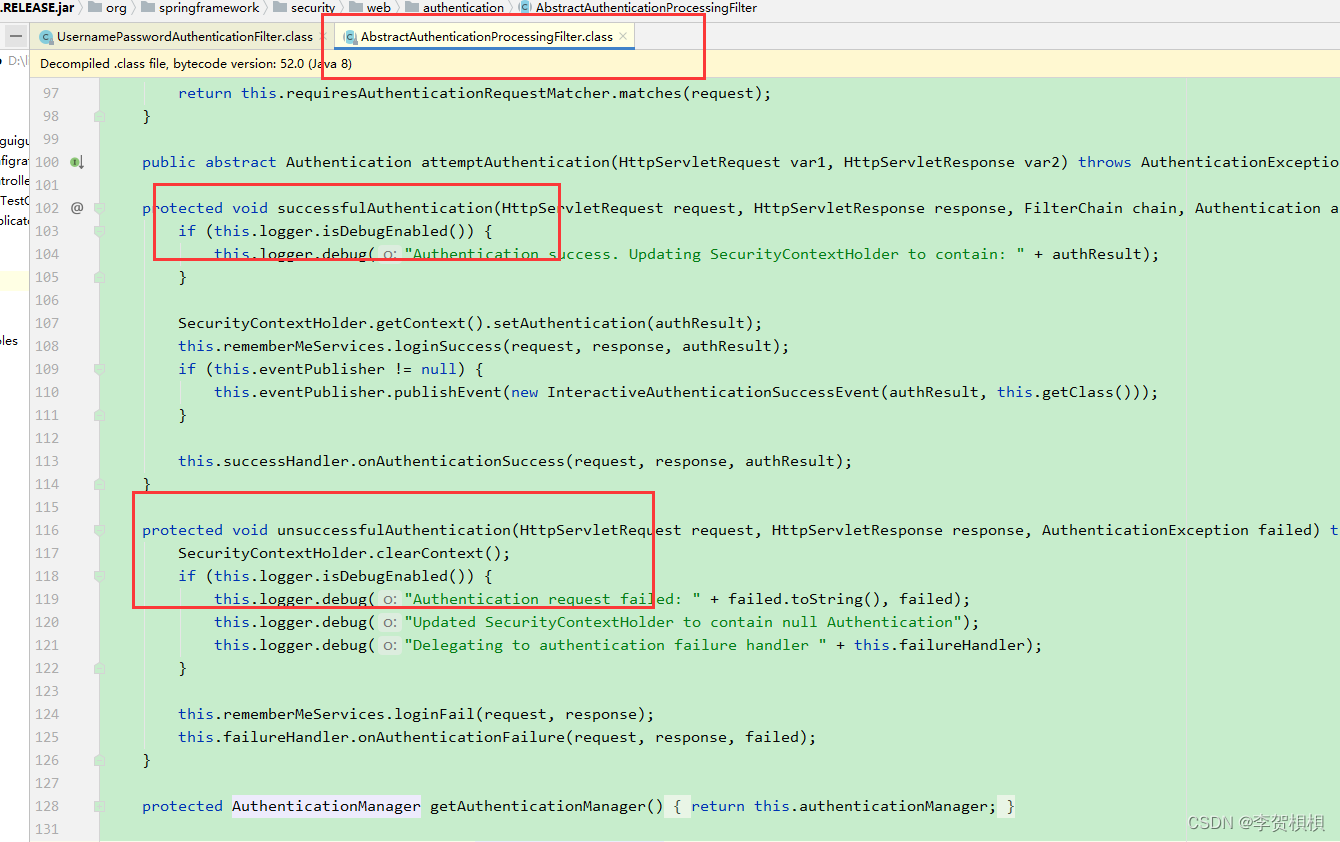Click the fold end marker on line 122
The height and width of the screenshot is (842, 1340).
pos(99,668)
